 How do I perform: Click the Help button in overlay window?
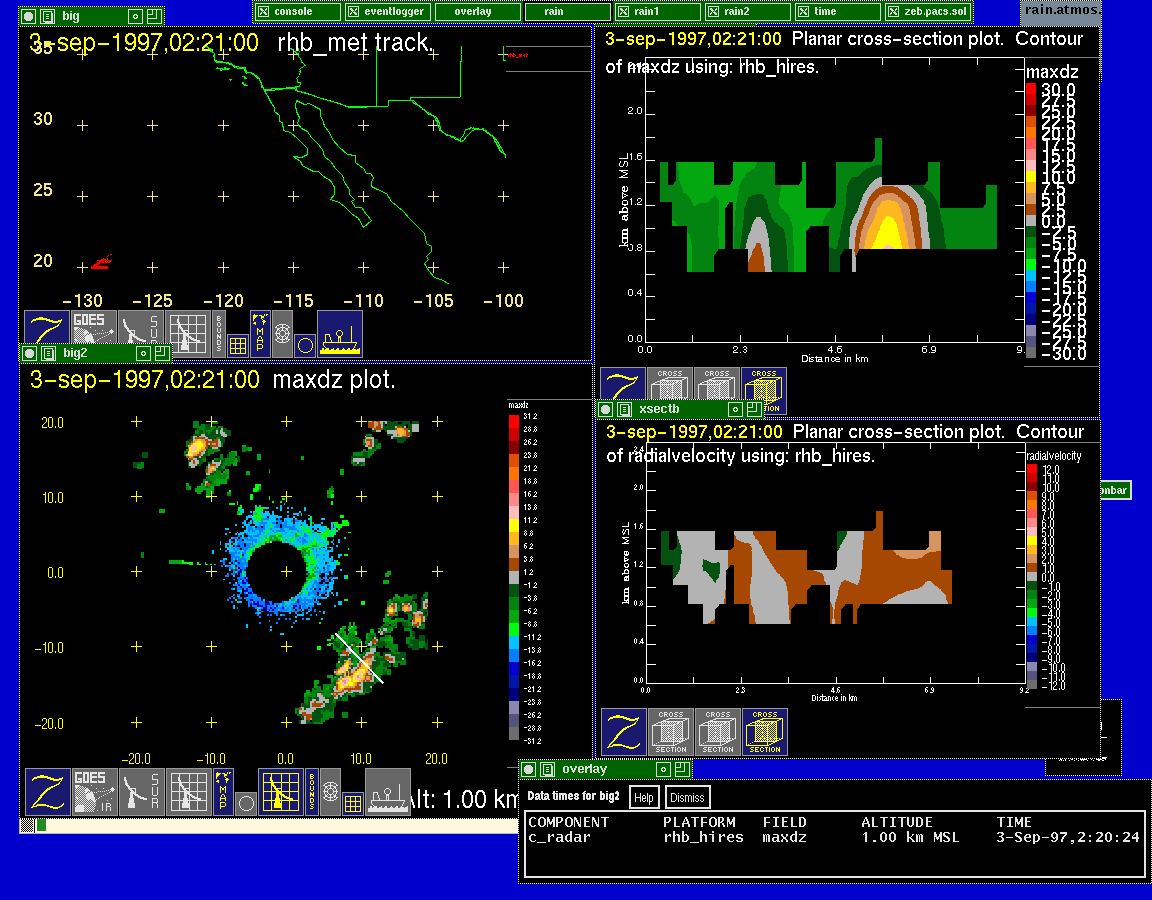click(644, 797)
